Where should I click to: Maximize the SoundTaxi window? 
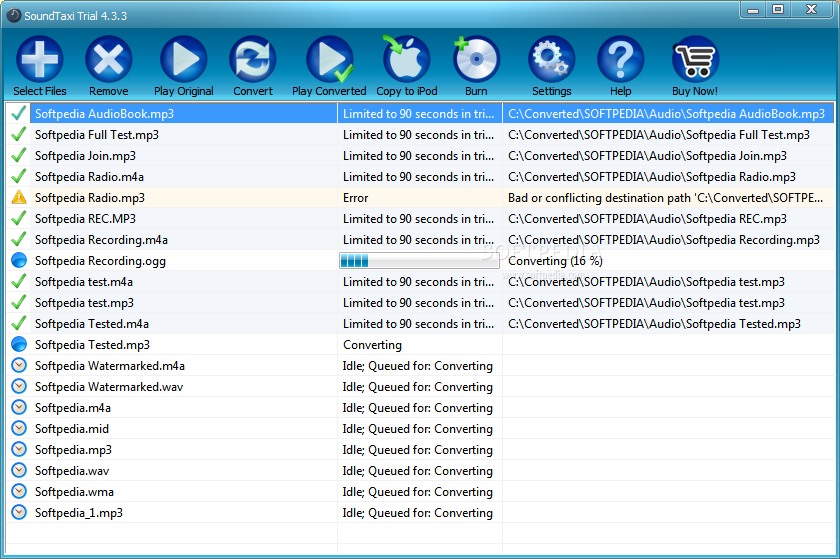pos(778,9)
